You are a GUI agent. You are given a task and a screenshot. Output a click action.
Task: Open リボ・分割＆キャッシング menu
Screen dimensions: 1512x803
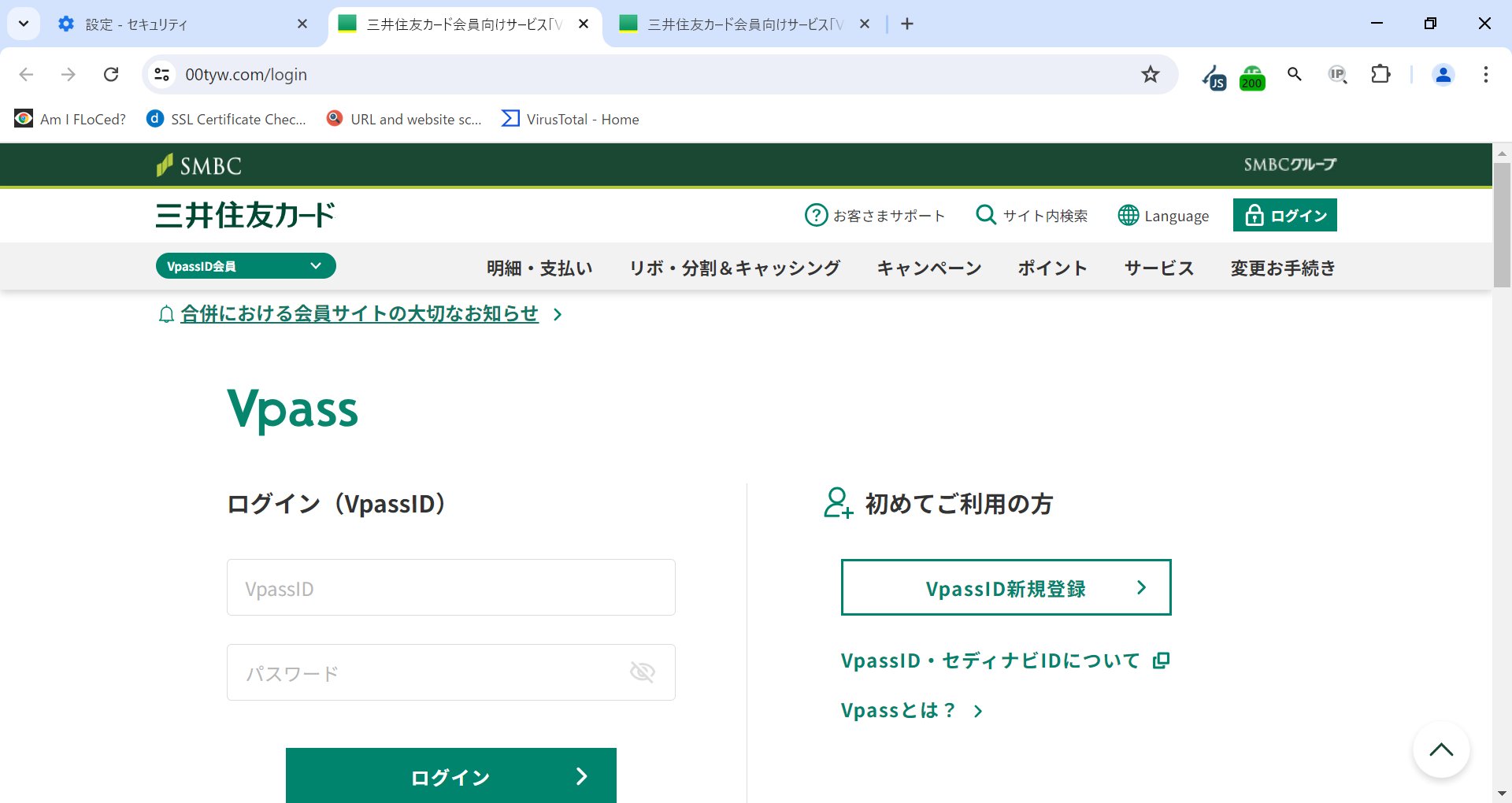(735, 268)
